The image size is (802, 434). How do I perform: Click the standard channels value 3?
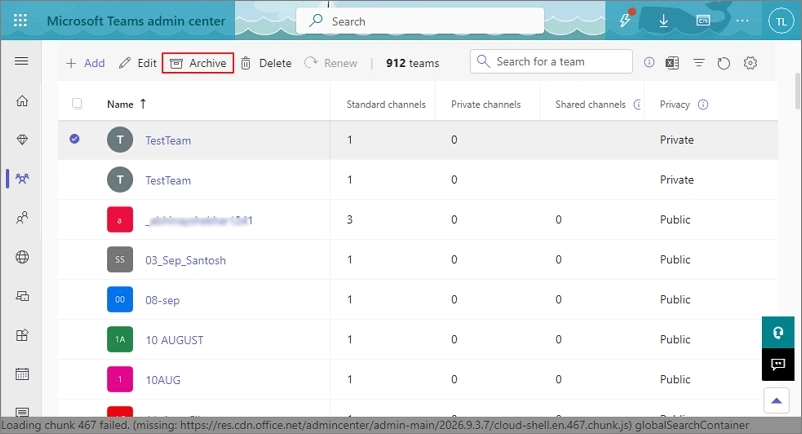click(349, 220)
